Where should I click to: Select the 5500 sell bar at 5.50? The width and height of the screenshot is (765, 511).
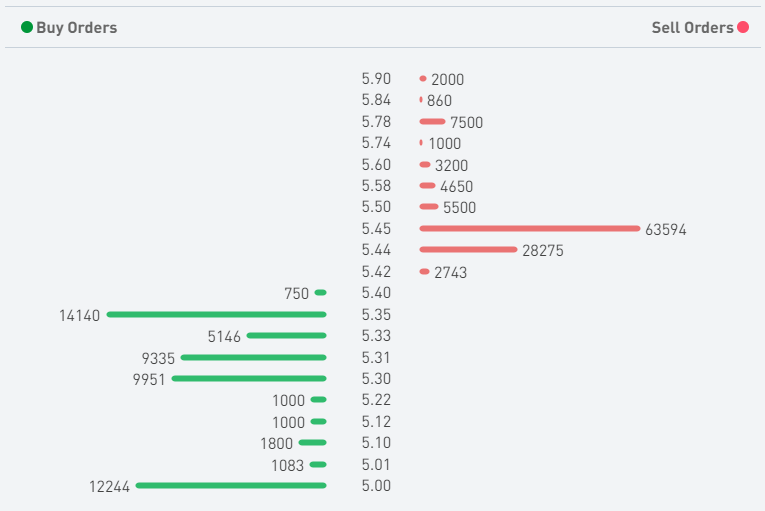[x=429, y=207]
